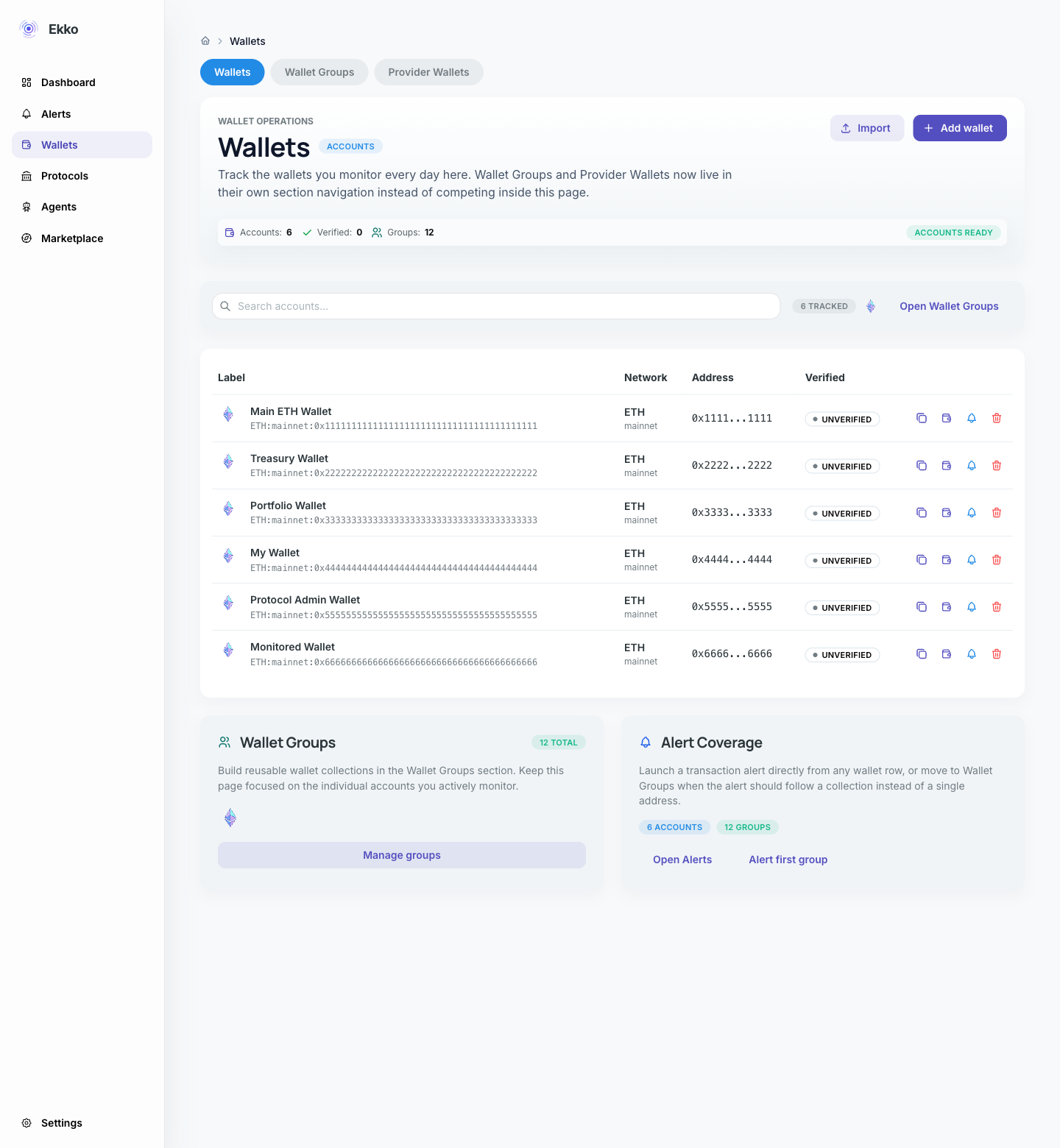Image resolution: width=1060 pixels, height=1148 pixels.
Task: Click wallet-group icon in Treasury Wallet row
Action: [x=947, y=465]
